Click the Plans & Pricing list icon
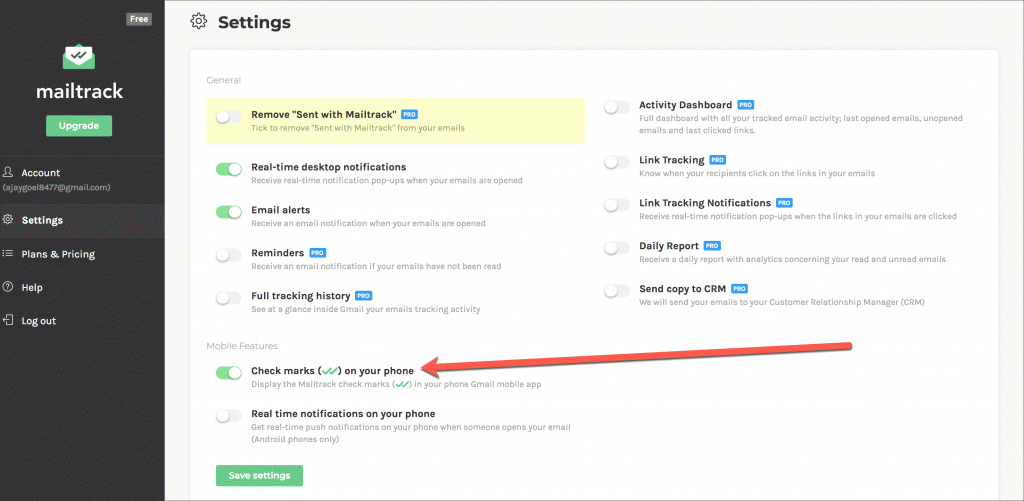 [9, 254]
